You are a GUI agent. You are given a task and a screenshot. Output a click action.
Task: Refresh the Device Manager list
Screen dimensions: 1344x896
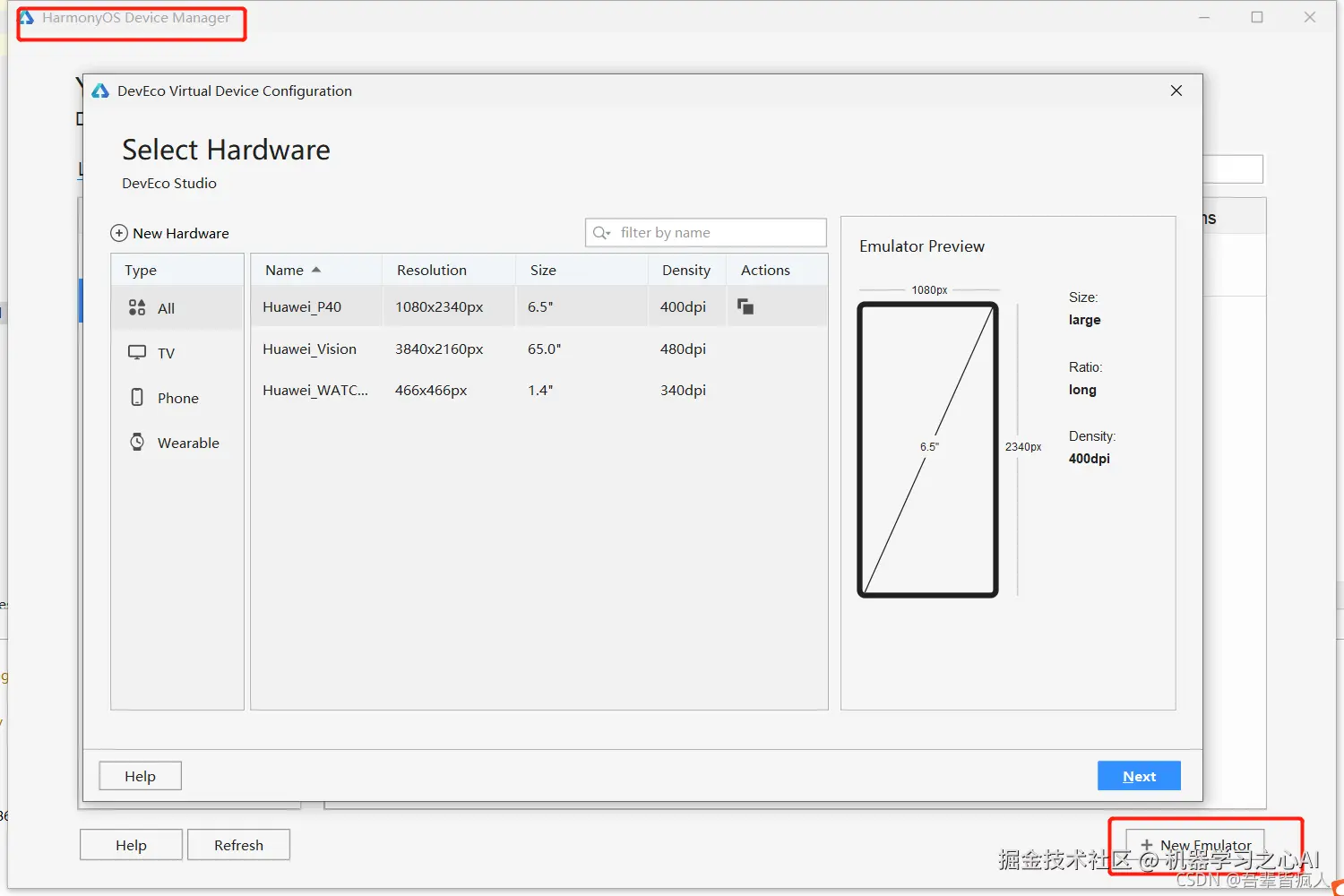point(238,845)
